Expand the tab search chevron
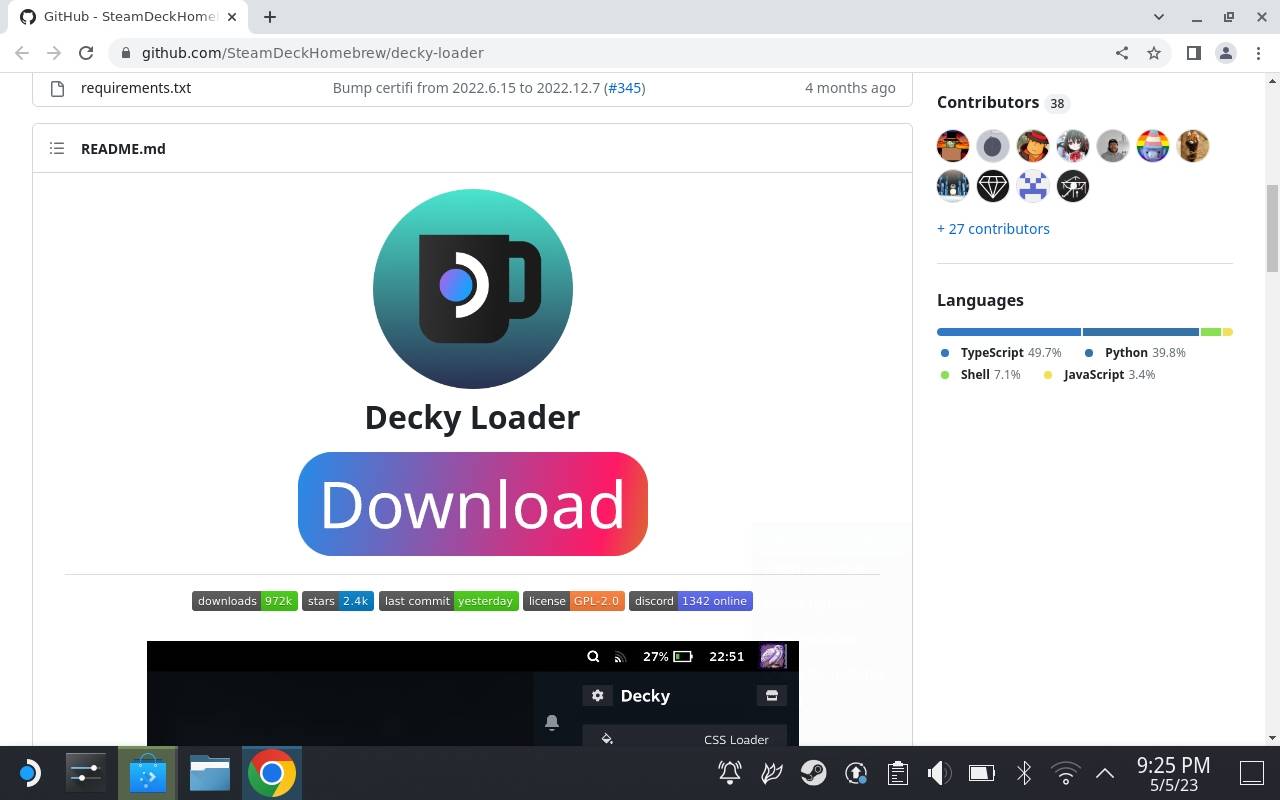Viewport: 1280px width, 800px height. point(1159,17)
